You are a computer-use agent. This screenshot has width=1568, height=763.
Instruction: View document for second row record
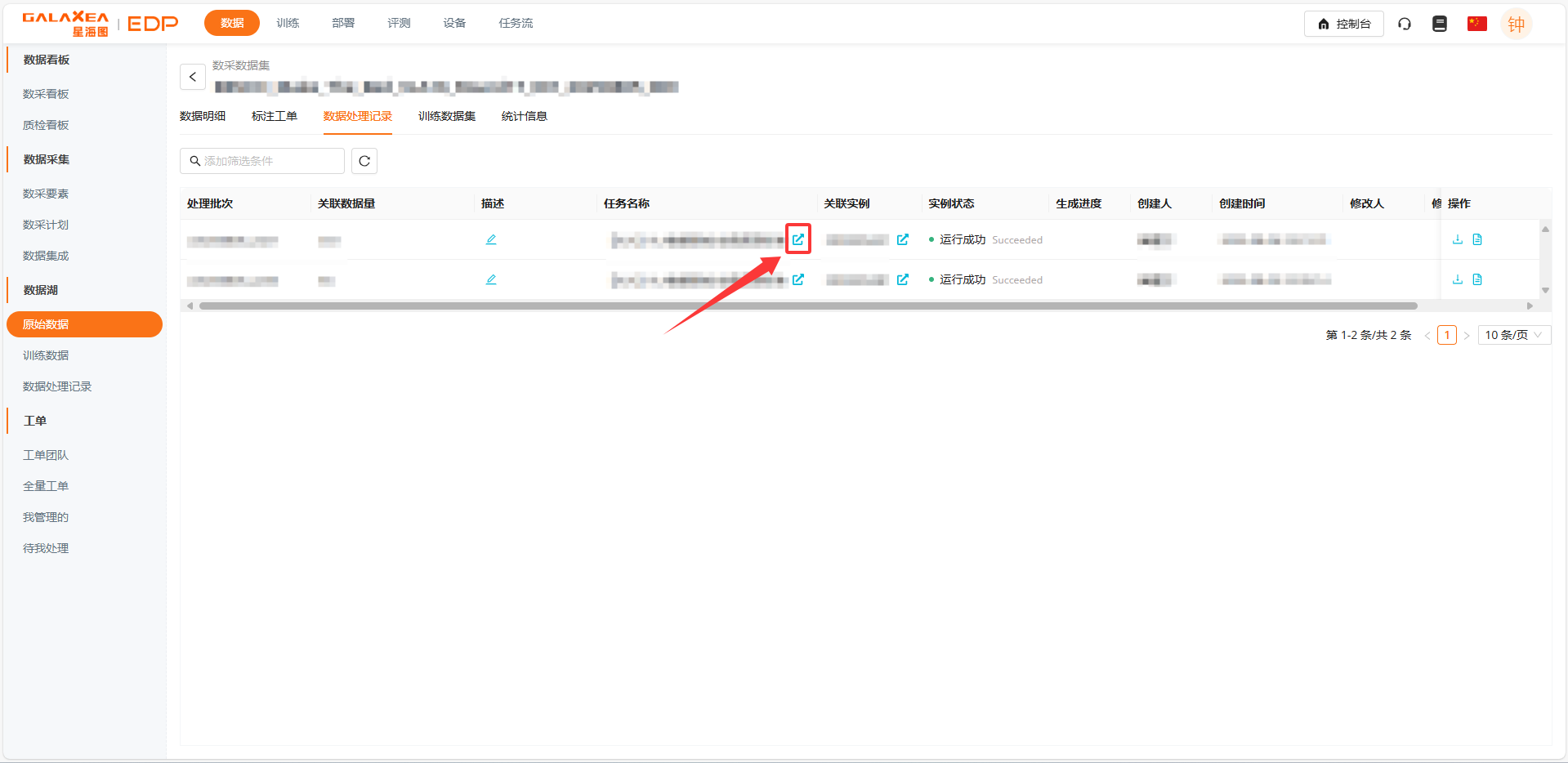click(x=1477, y=279)
